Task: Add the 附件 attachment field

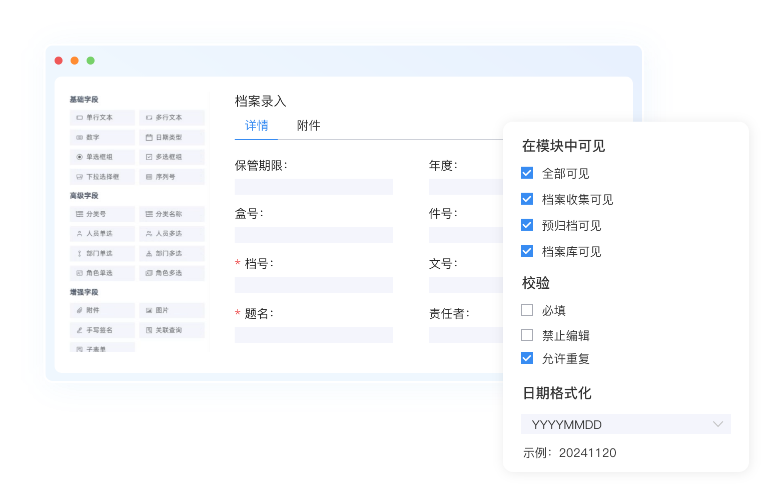Action: [x=102, y=310]
